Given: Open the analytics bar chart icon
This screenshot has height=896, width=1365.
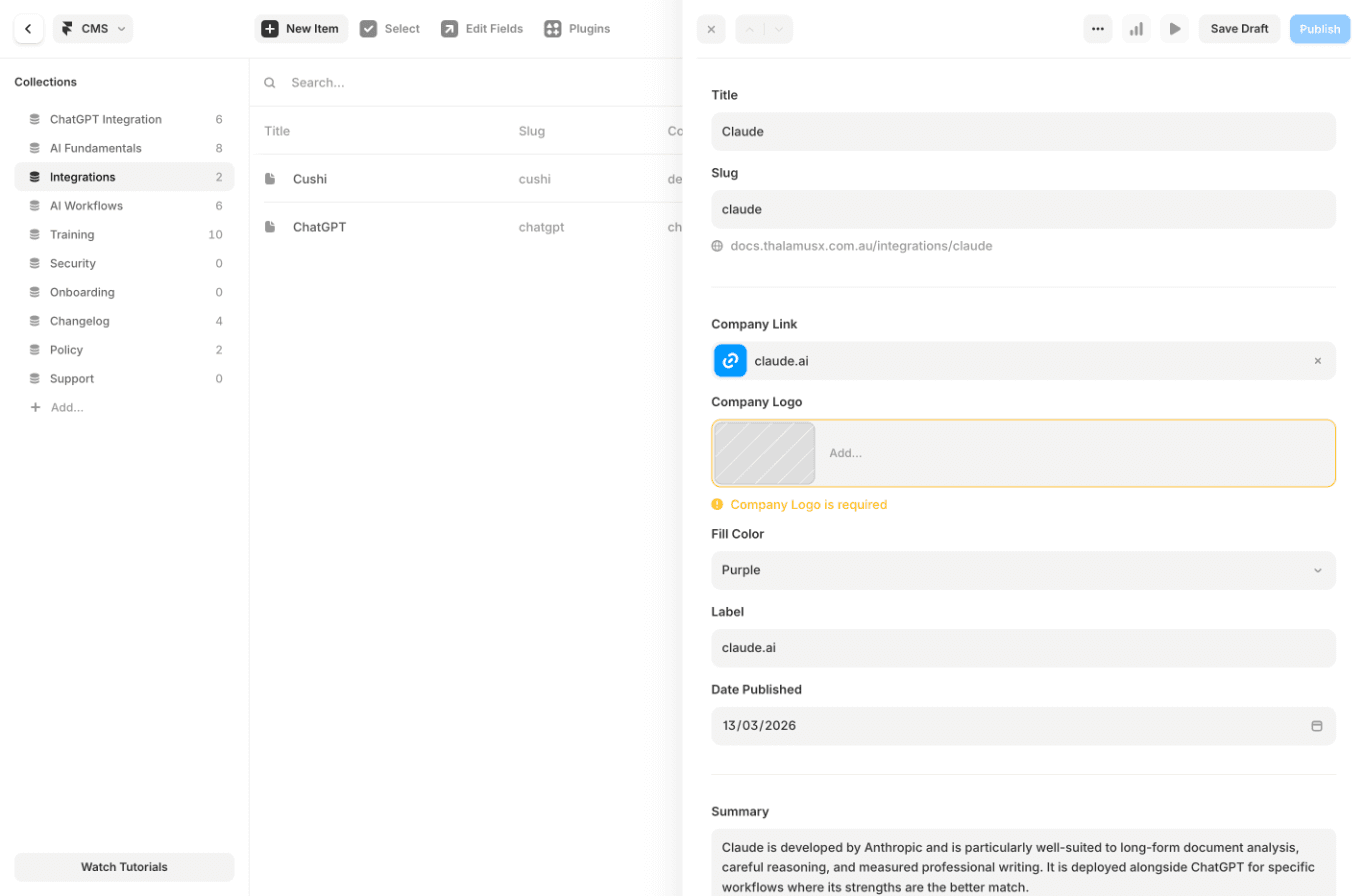Looking at the screenshot, I should pos(1136,29).
